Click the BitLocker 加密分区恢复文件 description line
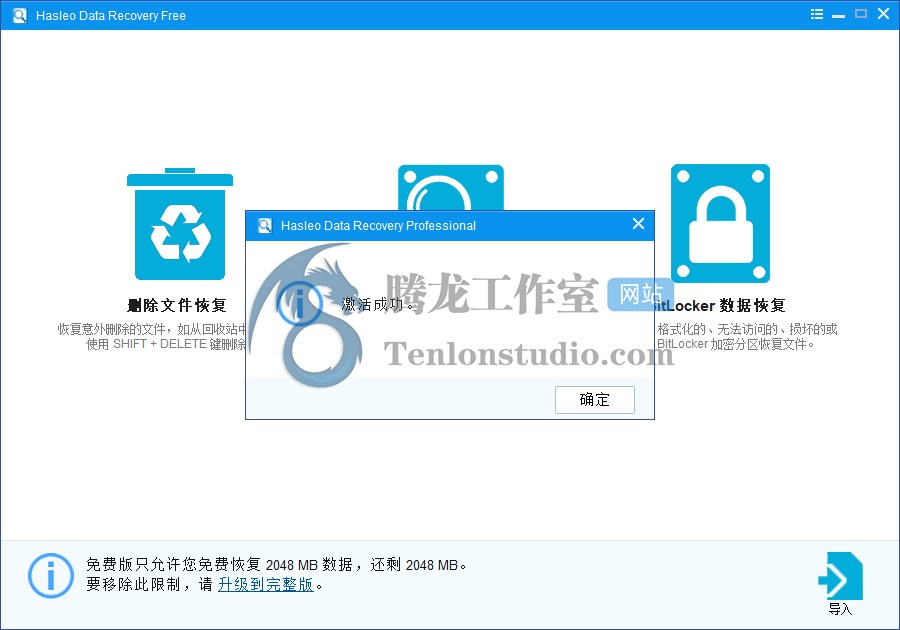The width and height of the screenshot is (900, 630). pos(735,344)
